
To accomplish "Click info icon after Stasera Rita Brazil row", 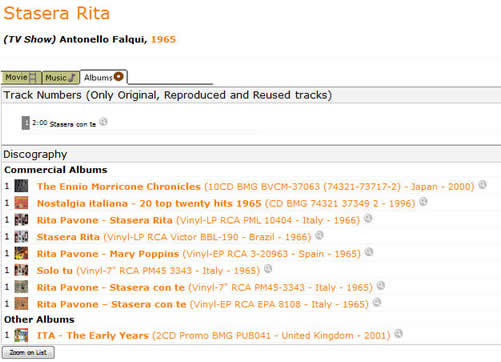I will tap(319, 235).
